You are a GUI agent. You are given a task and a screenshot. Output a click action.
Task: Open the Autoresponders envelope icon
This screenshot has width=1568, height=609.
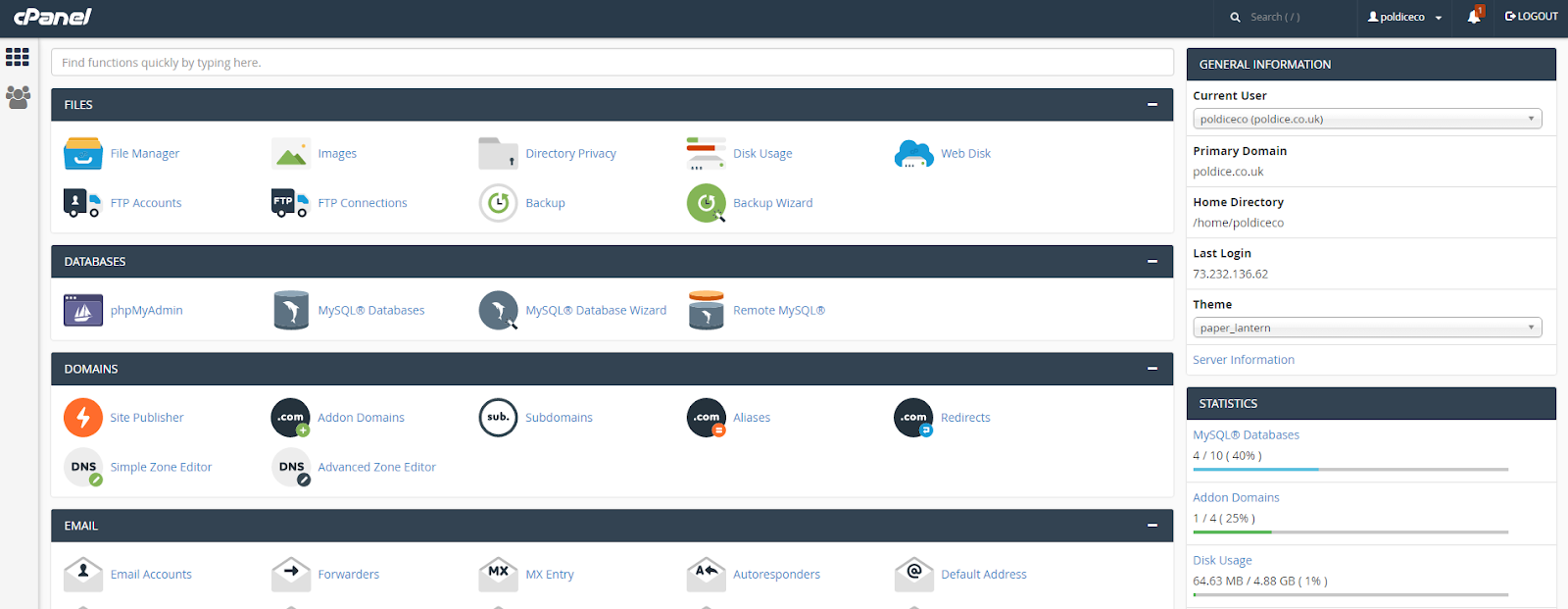(706, 575)
